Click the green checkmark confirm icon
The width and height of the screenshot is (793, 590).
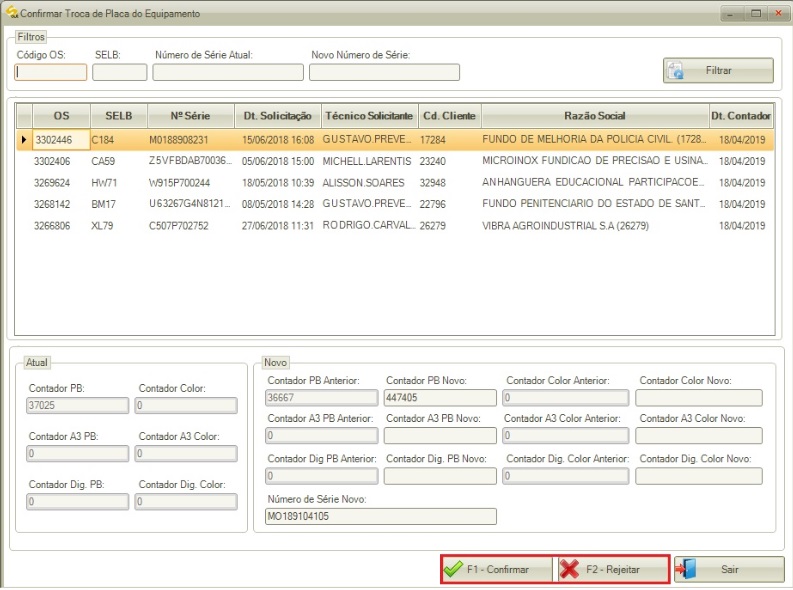click(x=453, y=569)
